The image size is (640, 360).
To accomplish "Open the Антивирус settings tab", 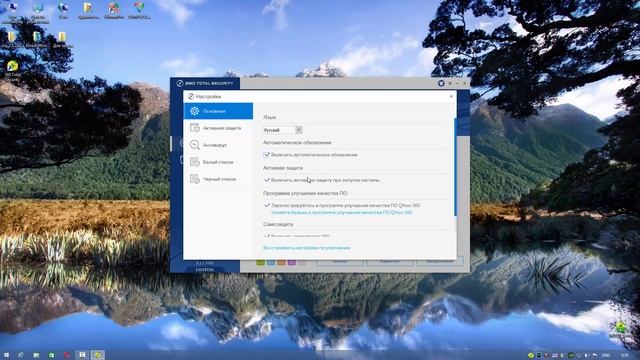I will (x=218, y=145).
